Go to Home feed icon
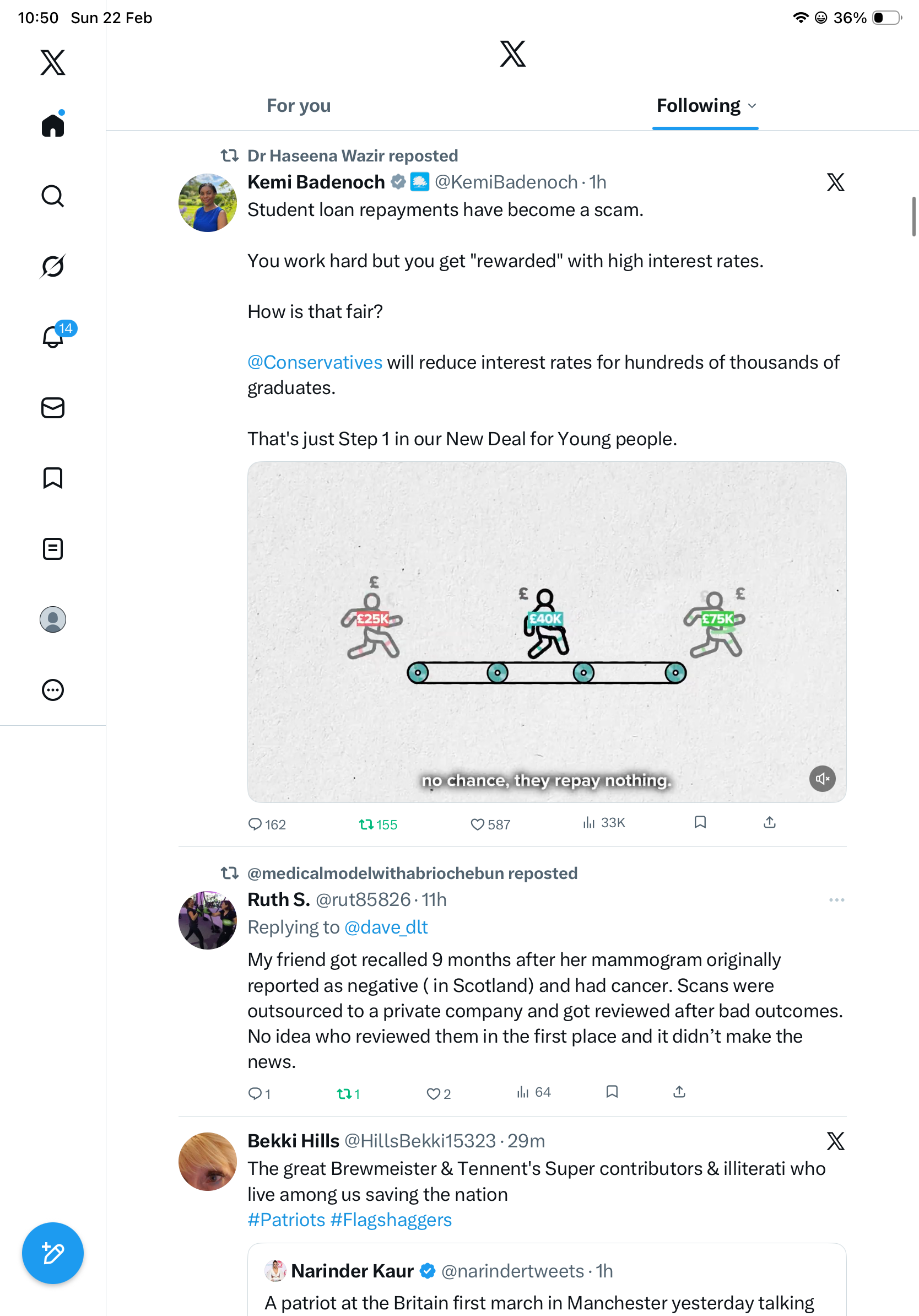The image size is (919, 1316). [x=53, y=126]
